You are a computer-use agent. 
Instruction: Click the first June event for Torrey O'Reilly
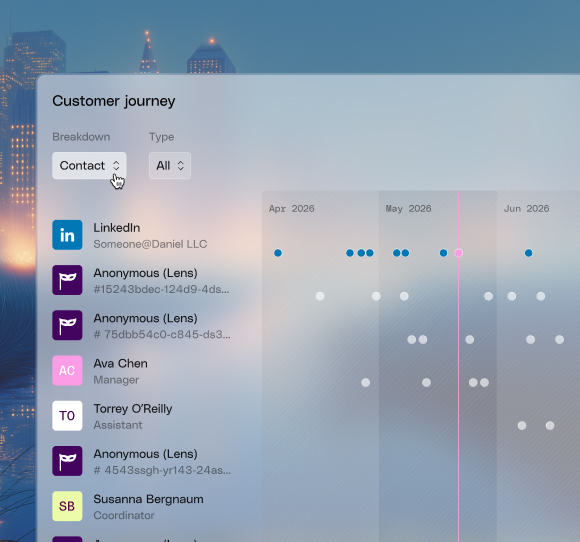click(522, 426)
